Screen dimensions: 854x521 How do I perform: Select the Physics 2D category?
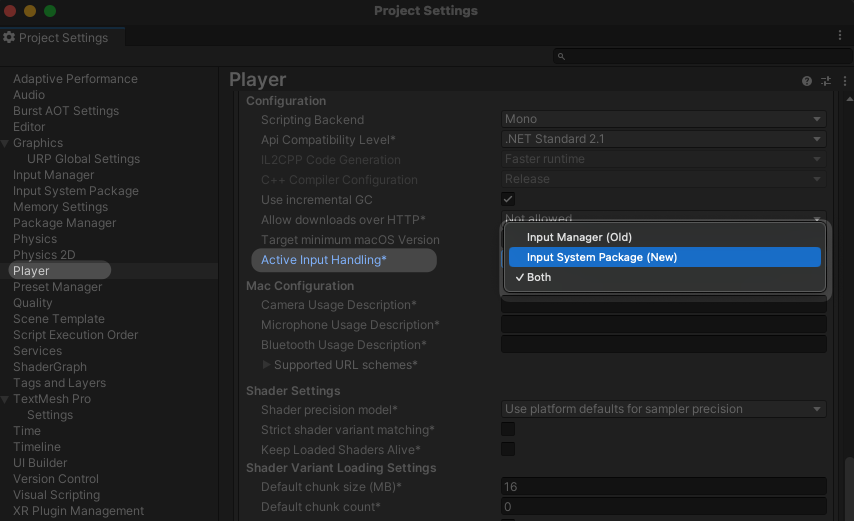44,255
